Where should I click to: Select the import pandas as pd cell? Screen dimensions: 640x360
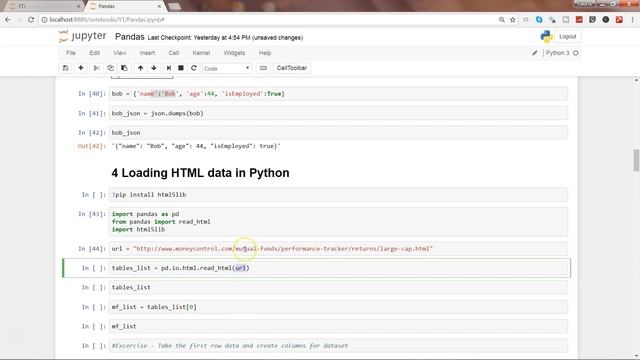338,222
